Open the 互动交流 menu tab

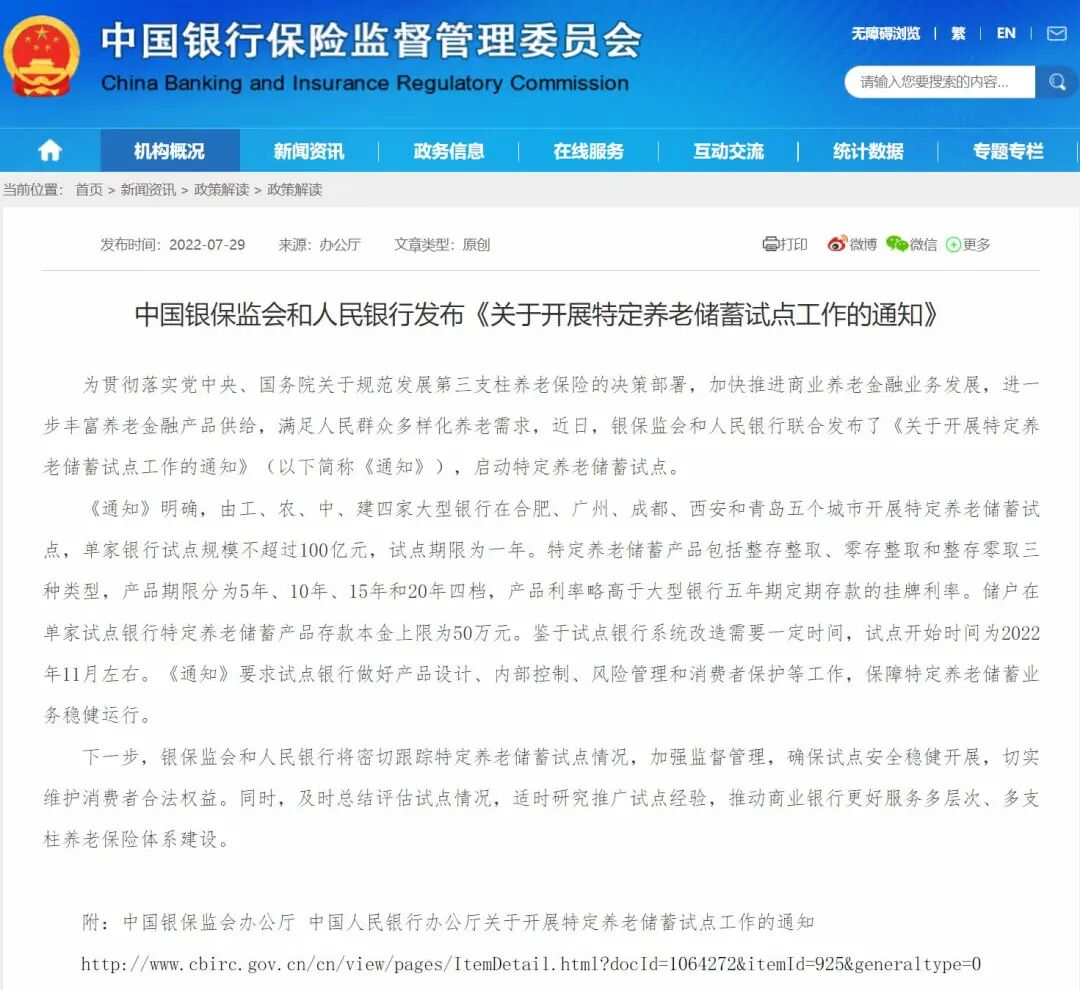(x=729, y=151)
